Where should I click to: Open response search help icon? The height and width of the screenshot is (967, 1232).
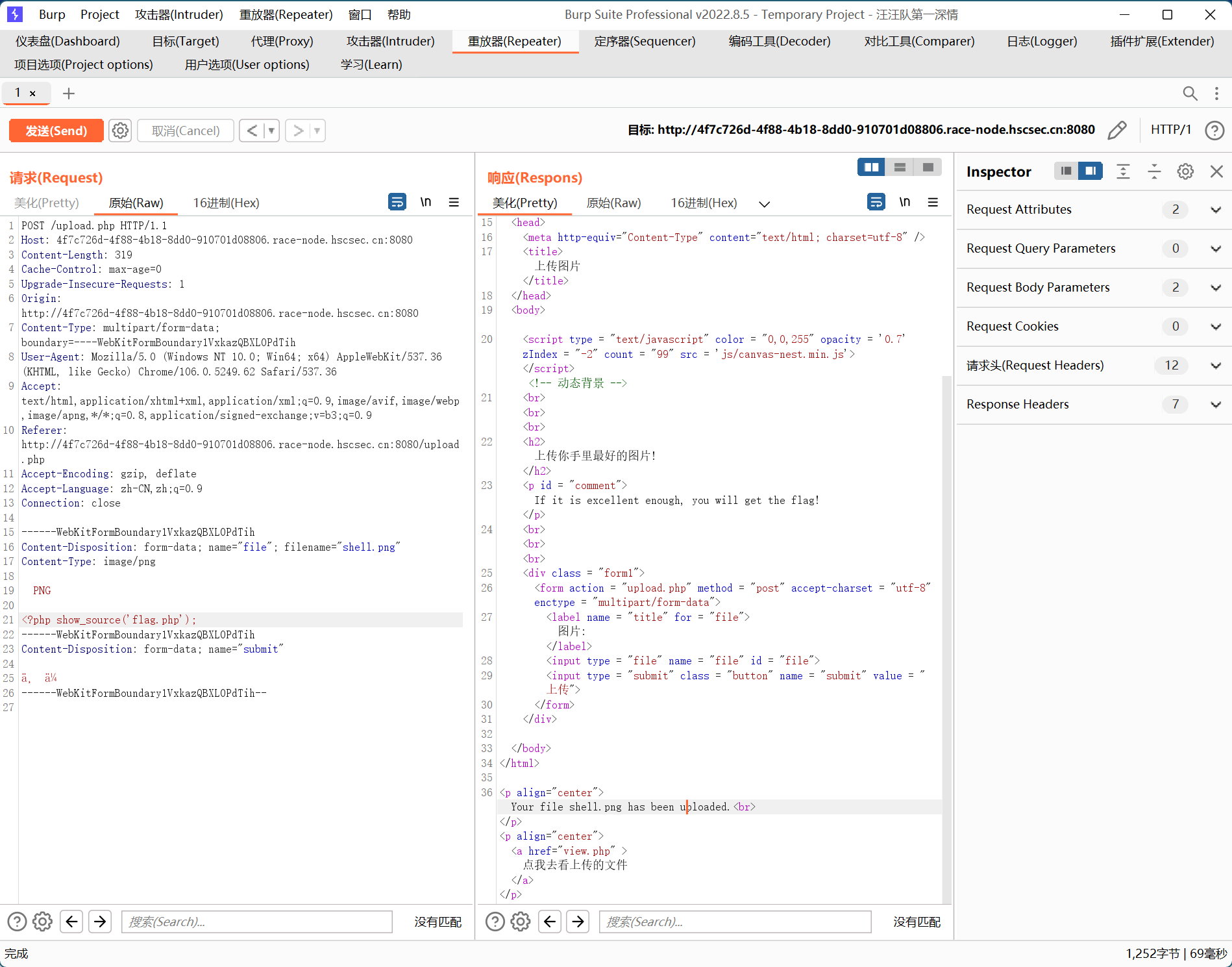coord(495,922)
